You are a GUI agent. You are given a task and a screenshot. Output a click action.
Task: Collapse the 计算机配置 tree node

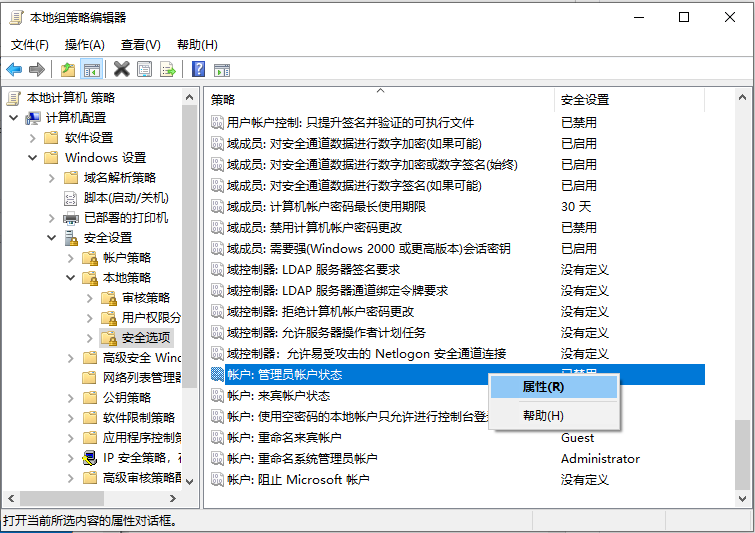tap(14, 118)
